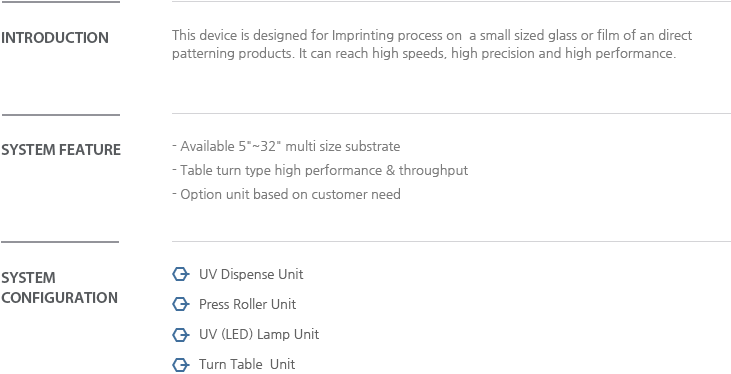Click the hexagon icon beside UV (LED) Lamp Unit
The height and width of the screenshot is (374, 731).
180,335
